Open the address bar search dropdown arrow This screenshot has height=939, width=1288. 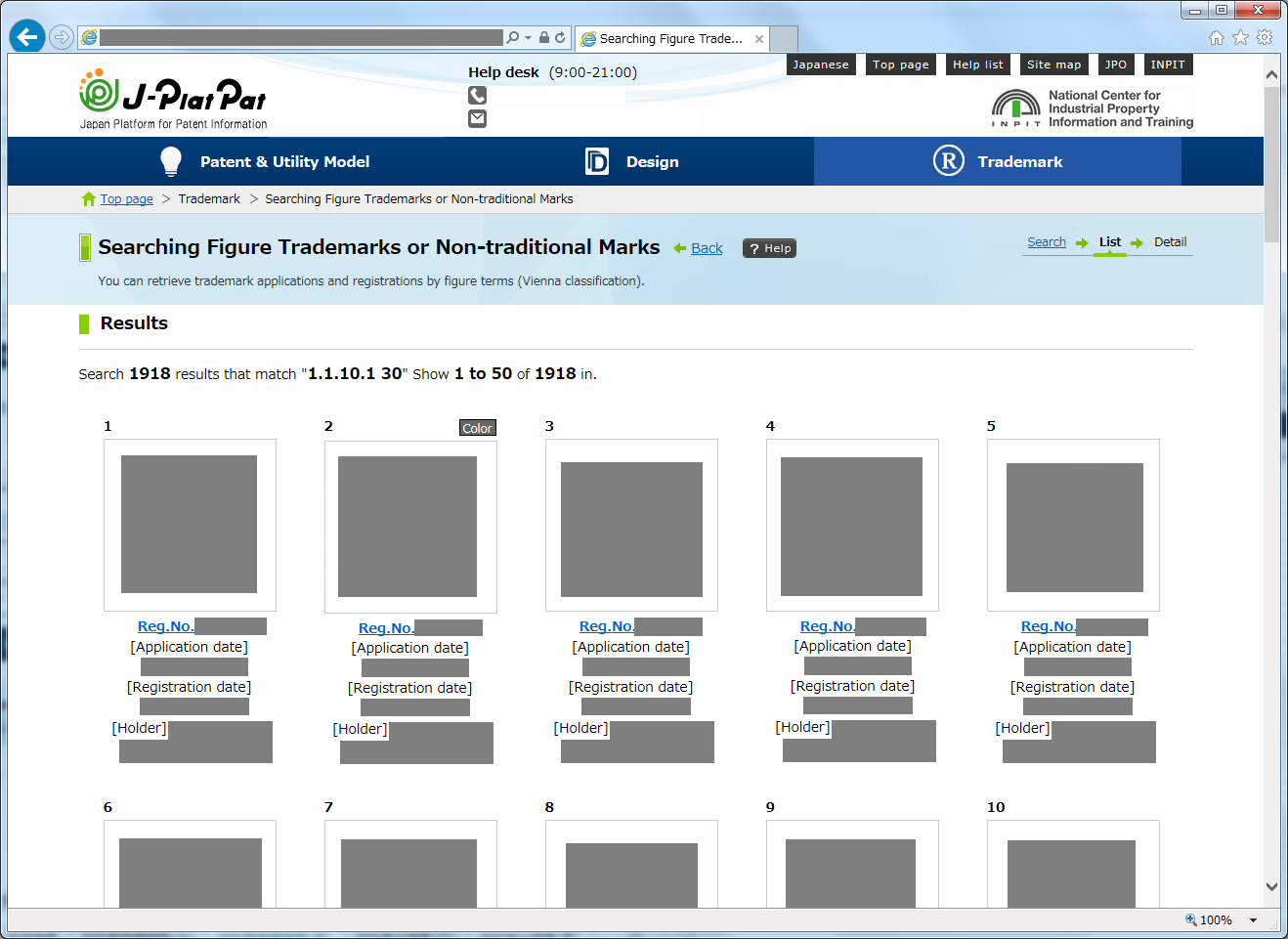tap(529, 37)
